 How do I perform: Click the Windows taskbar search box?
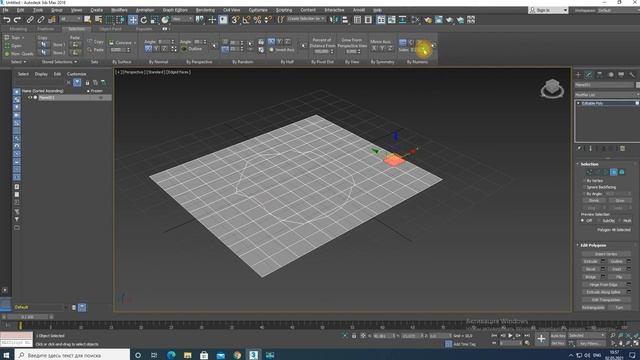73,355
